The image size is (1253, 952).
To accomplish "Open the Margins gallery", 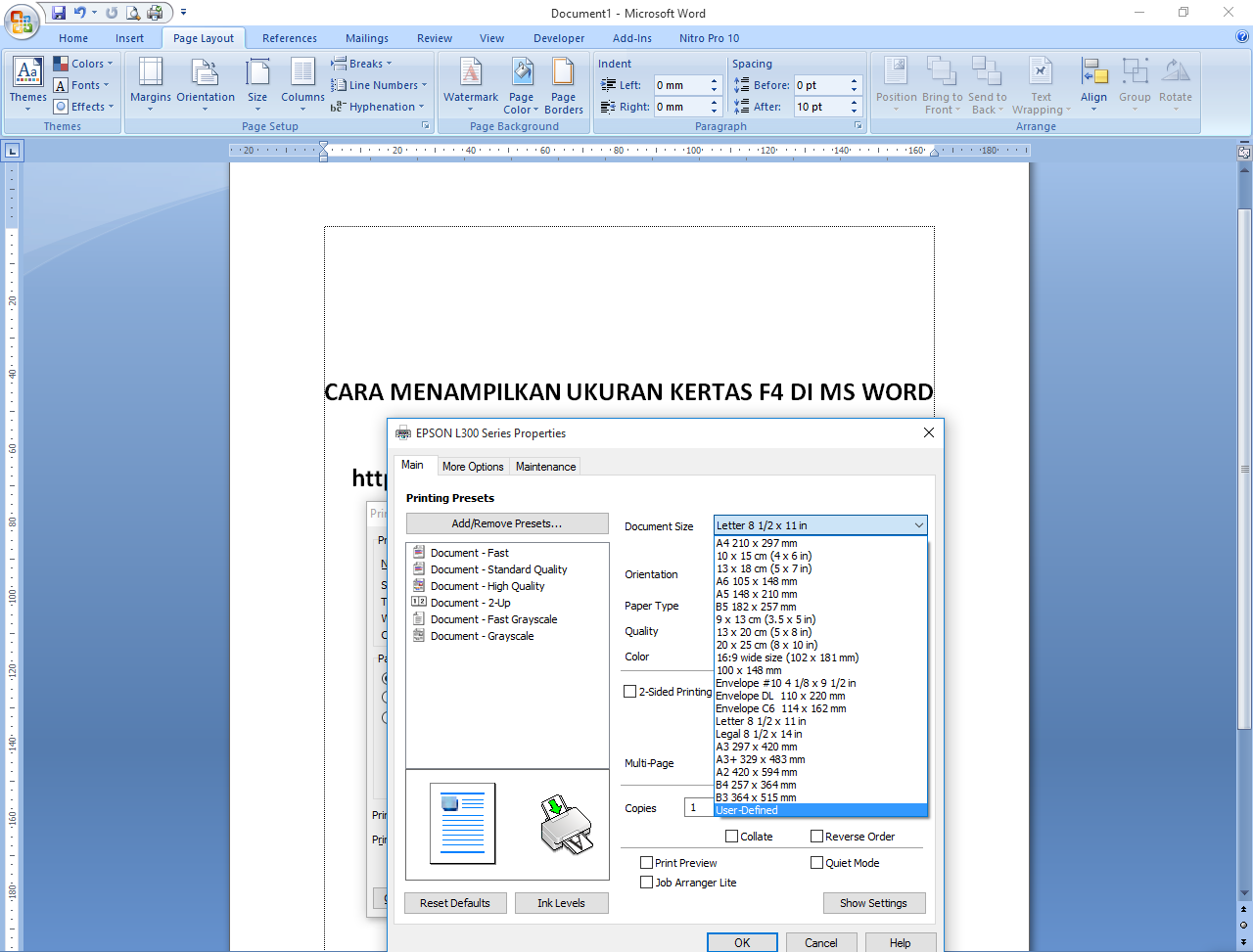I will click(x=150, y=84).
